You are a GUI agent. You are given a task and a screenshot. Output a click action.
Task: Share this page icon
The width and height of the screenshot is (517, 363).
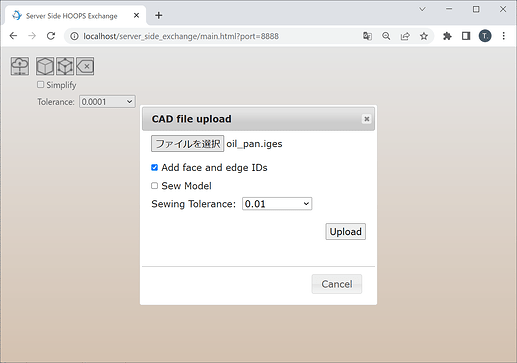tap(405, 36)
